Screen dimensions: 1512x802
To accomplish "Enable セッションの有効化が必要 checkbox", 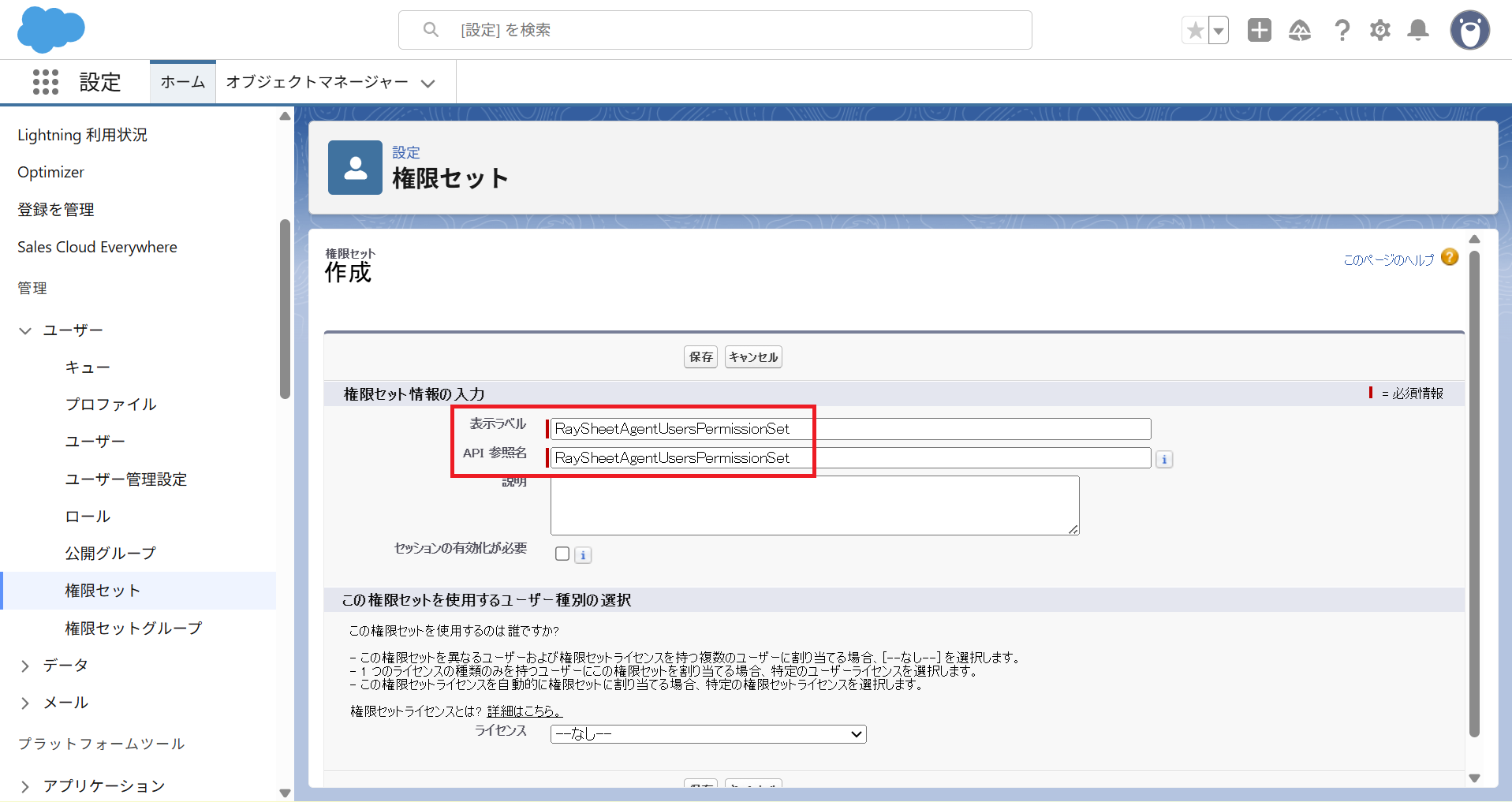I will 562,554.
